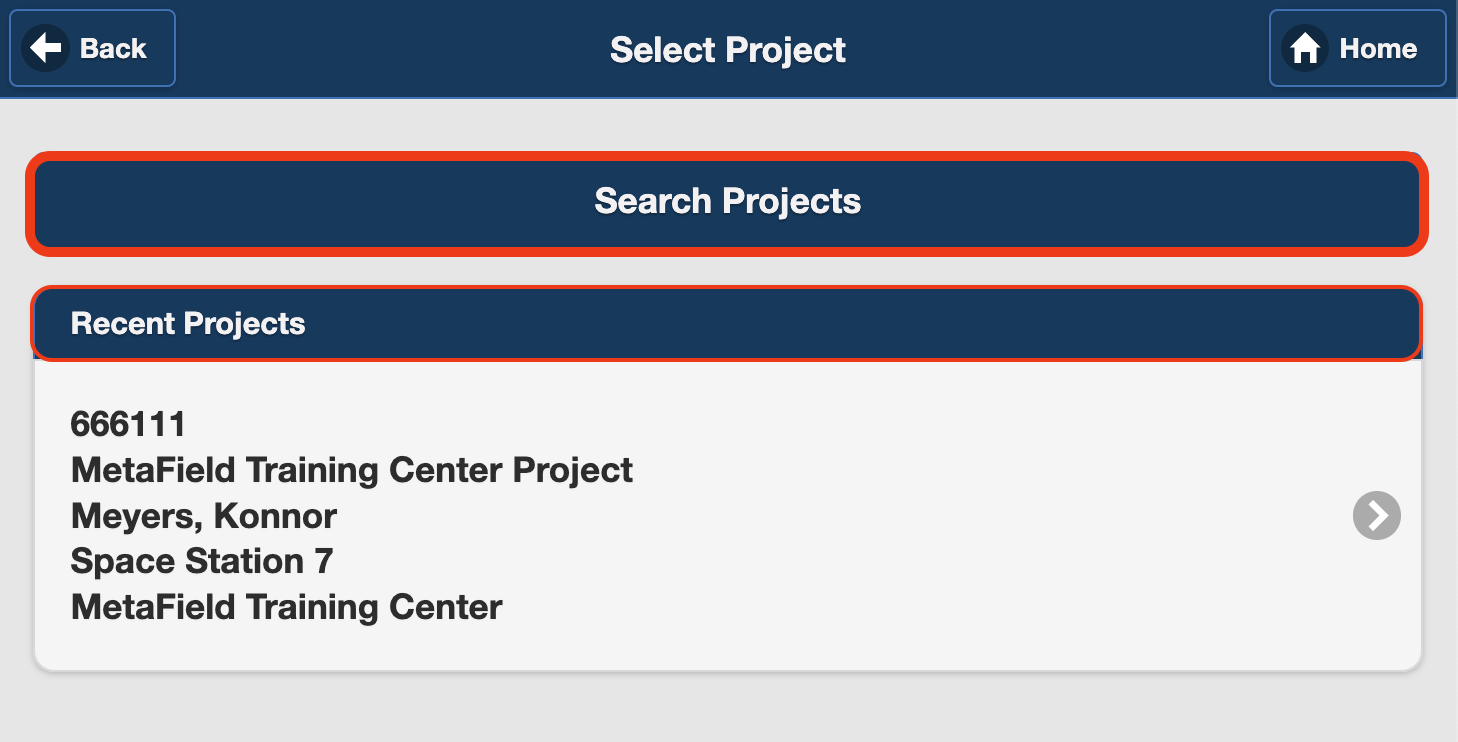Screen dimensions: 1458x742
Task: Click the back arrow icon
Action: (45, 48)
